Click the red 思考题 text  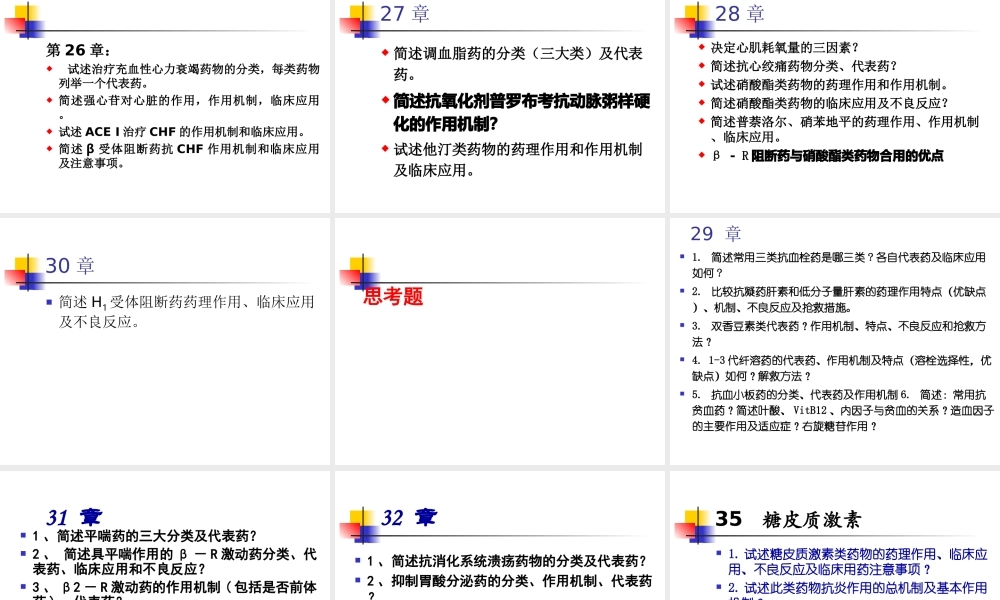pyautogui.click(x=392, y=297)
